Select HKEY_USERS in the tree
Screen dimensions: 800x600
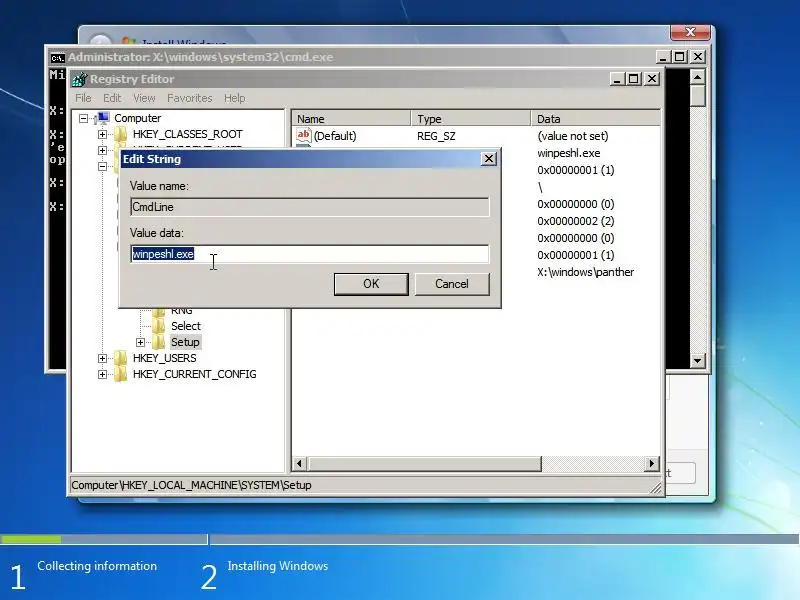click(164, 358)
